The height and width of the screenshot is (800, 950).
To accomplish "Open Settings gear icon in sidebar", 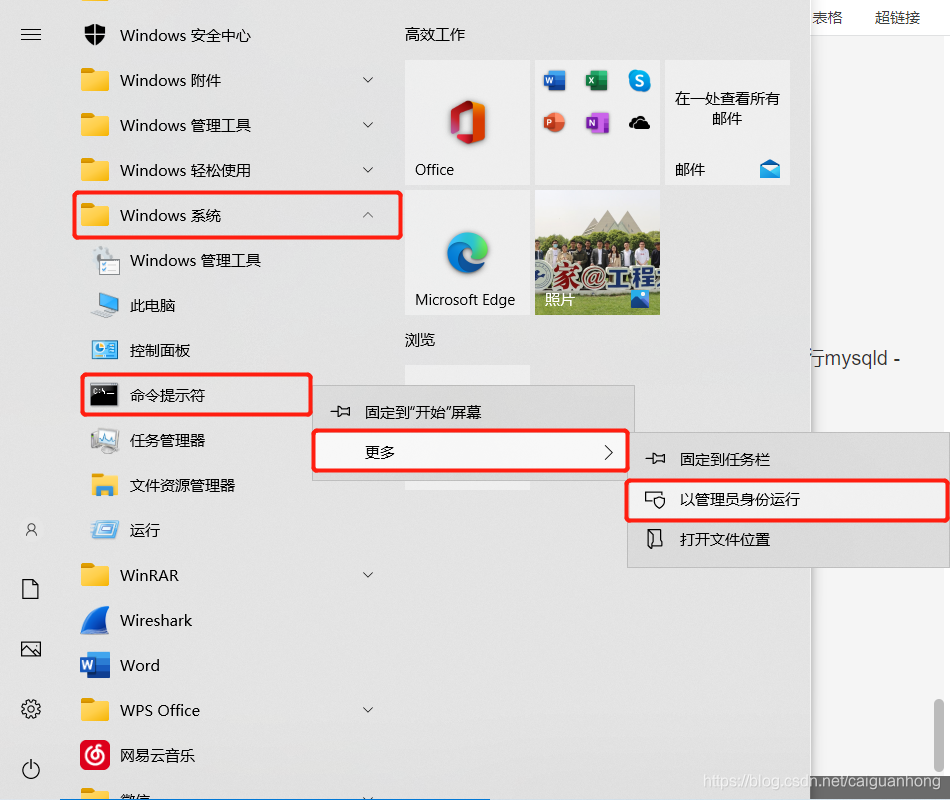I will [31, 709].
